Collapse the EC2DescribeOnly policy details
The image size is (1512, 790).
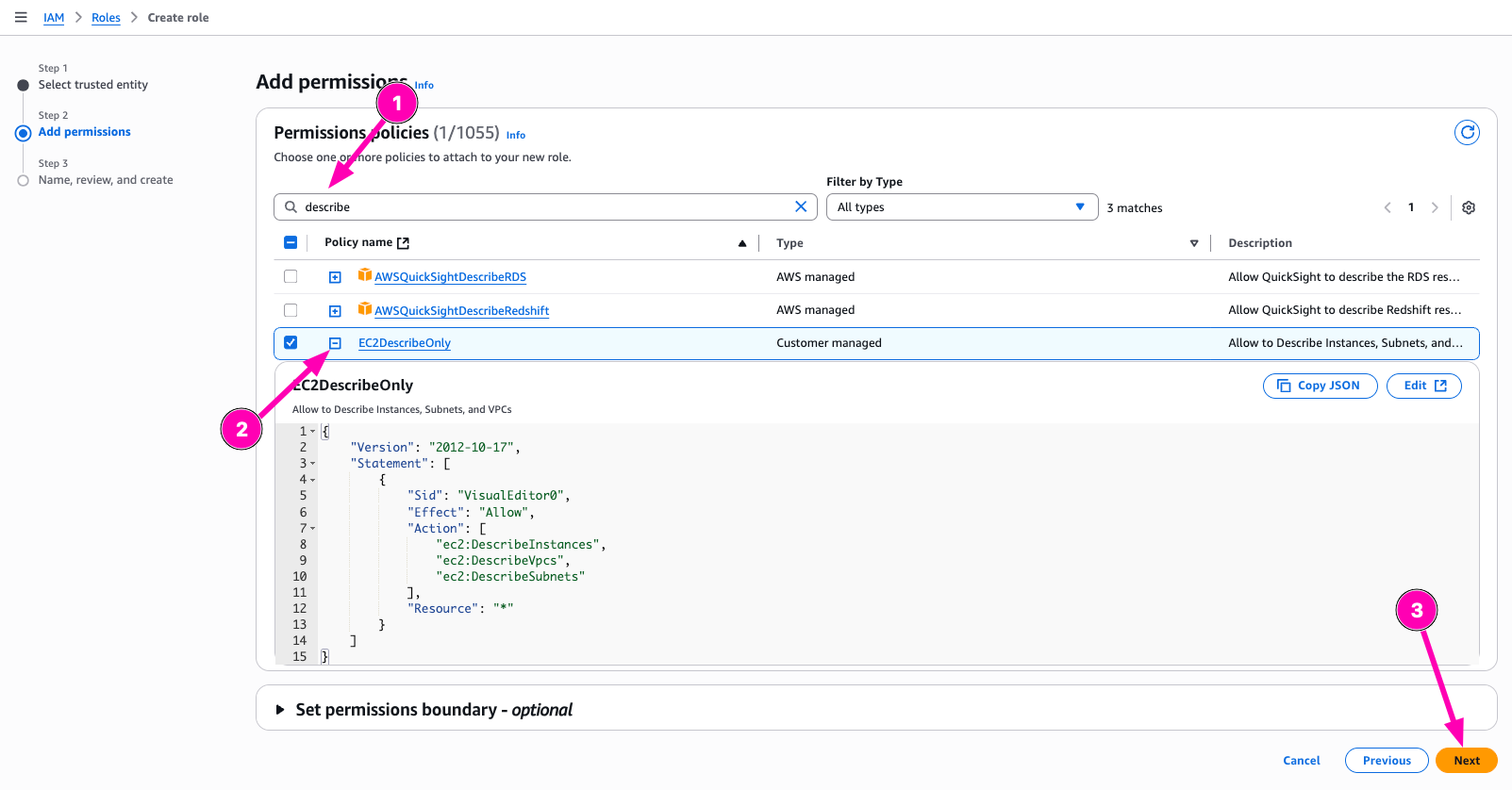[335, 343]
